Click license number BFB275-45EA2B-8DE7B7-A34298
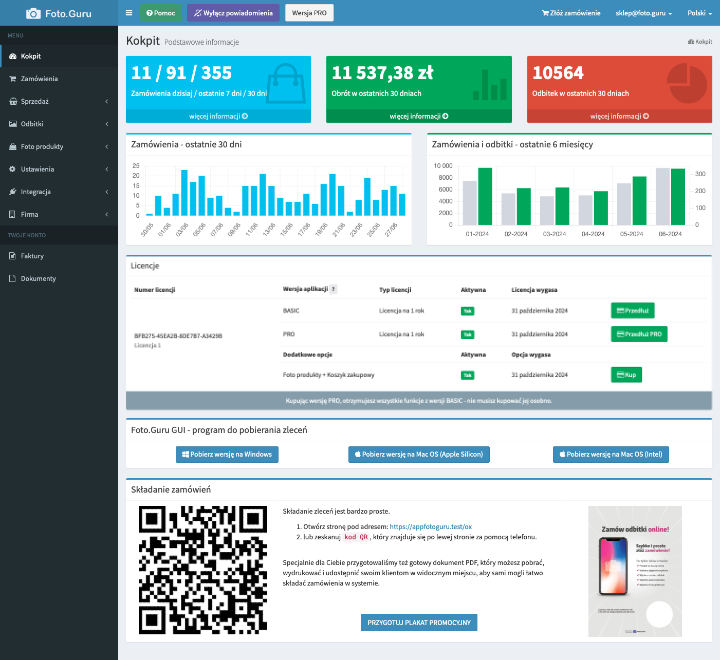This screenshot has width=720, height=660. tap(178, 336)
